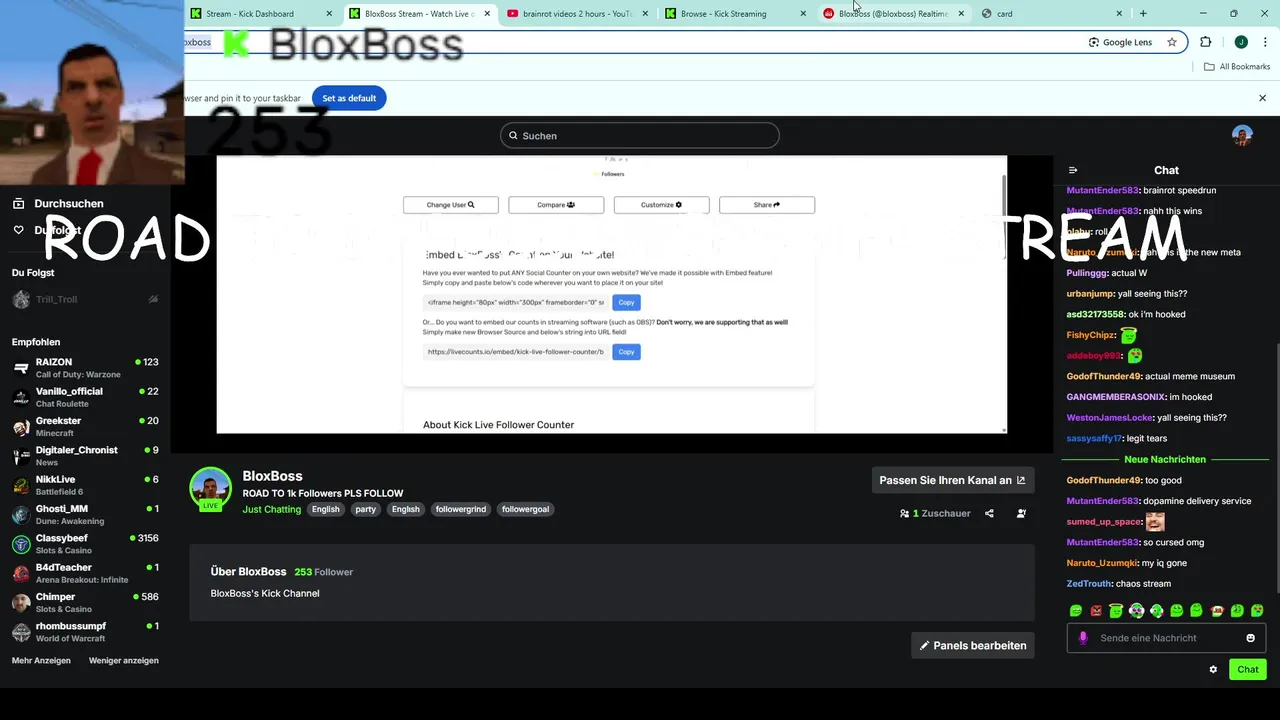This screenshot has width=1280, height=720.
Task: Open the Durchsuchen browse icon in sidebar
Action: [x=18, y=203]
